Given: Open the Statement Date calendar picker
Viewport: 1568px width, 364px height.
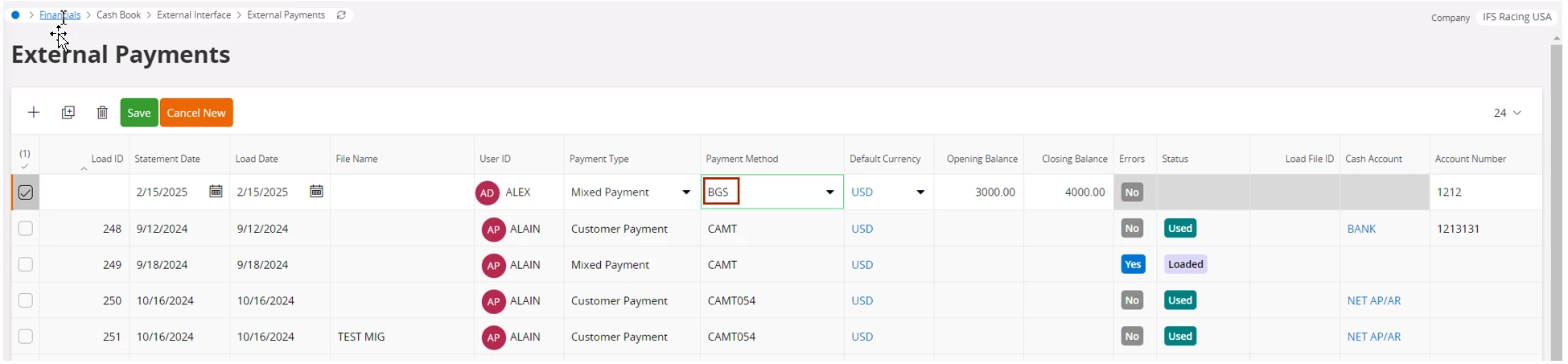Looking at the screenshot, I should (216, 192).
